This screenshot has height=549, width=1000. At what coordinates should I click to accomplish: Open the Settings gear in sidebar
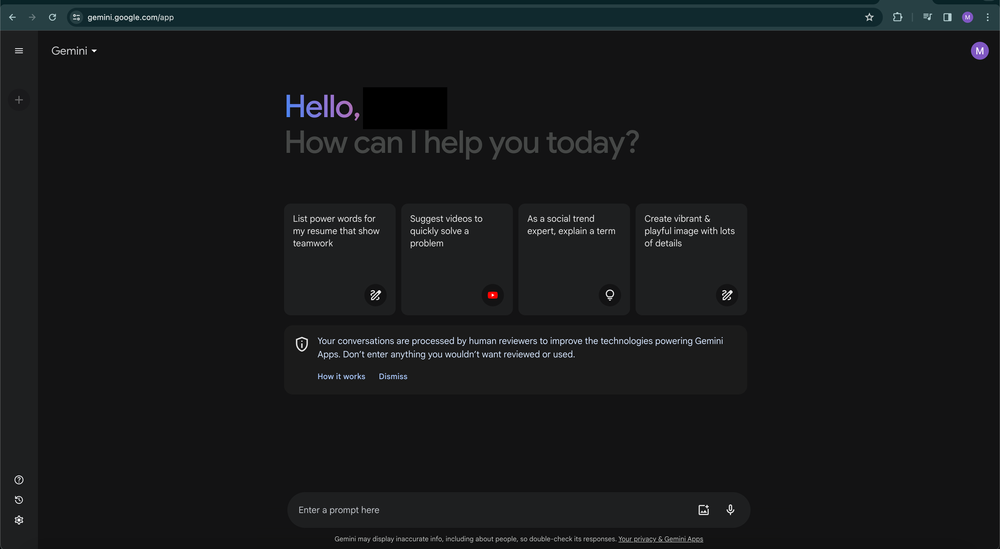point(18,520)
